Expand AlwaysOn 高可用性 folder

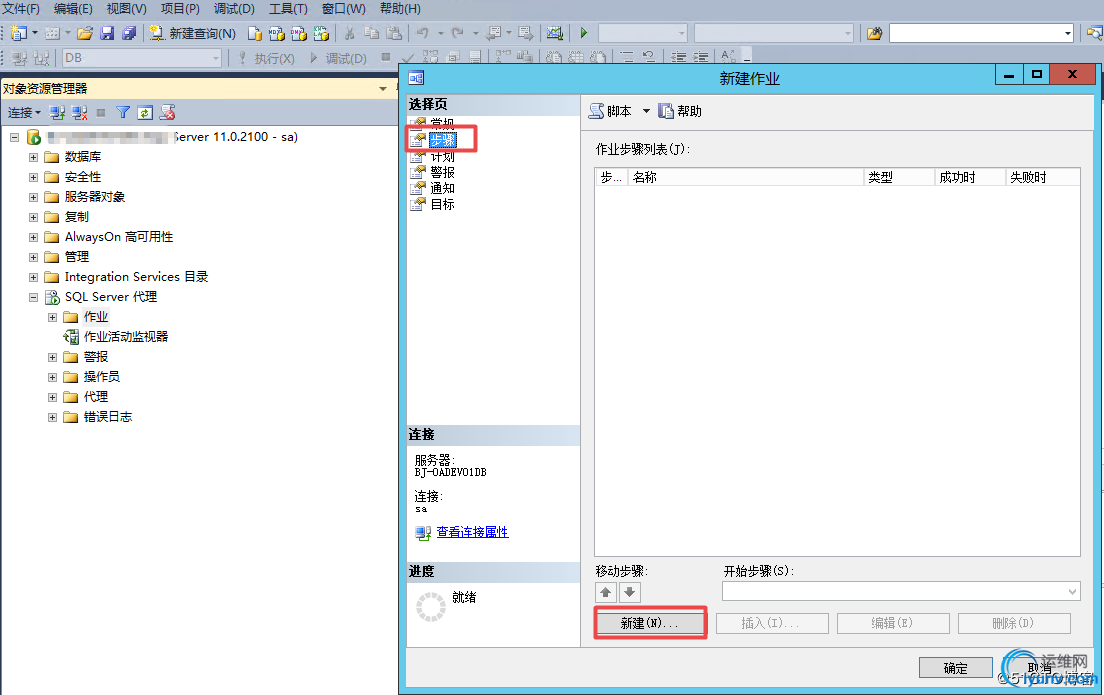click(33, 237)
